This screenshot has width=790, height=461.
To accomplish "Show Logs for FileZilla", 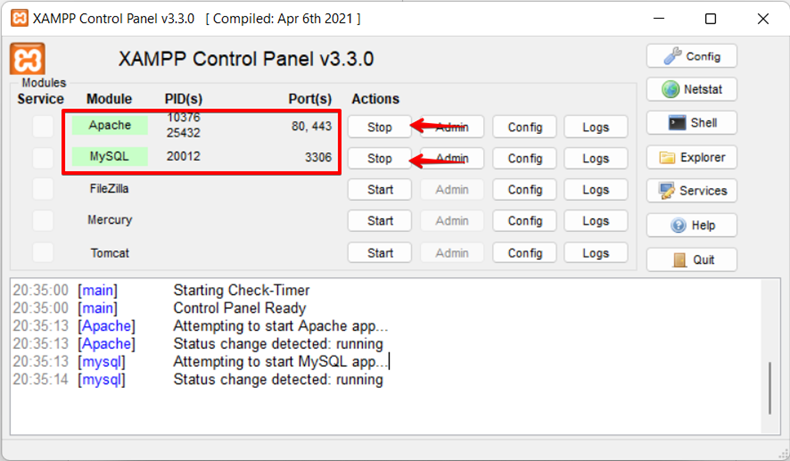I will (596, 189).
